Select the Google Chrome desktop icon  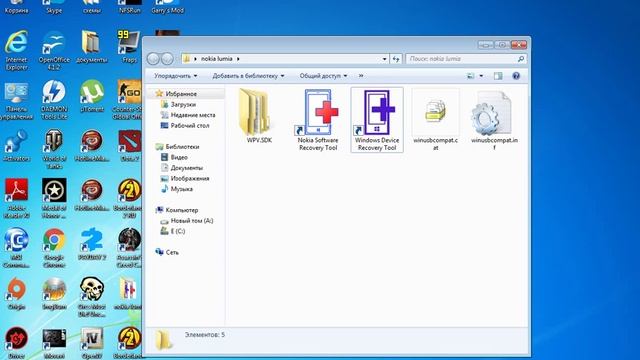click(x=54, y=248)
